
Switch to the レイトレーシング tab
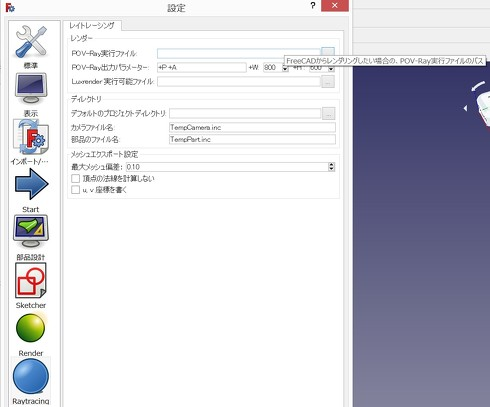tap(92, 25)
